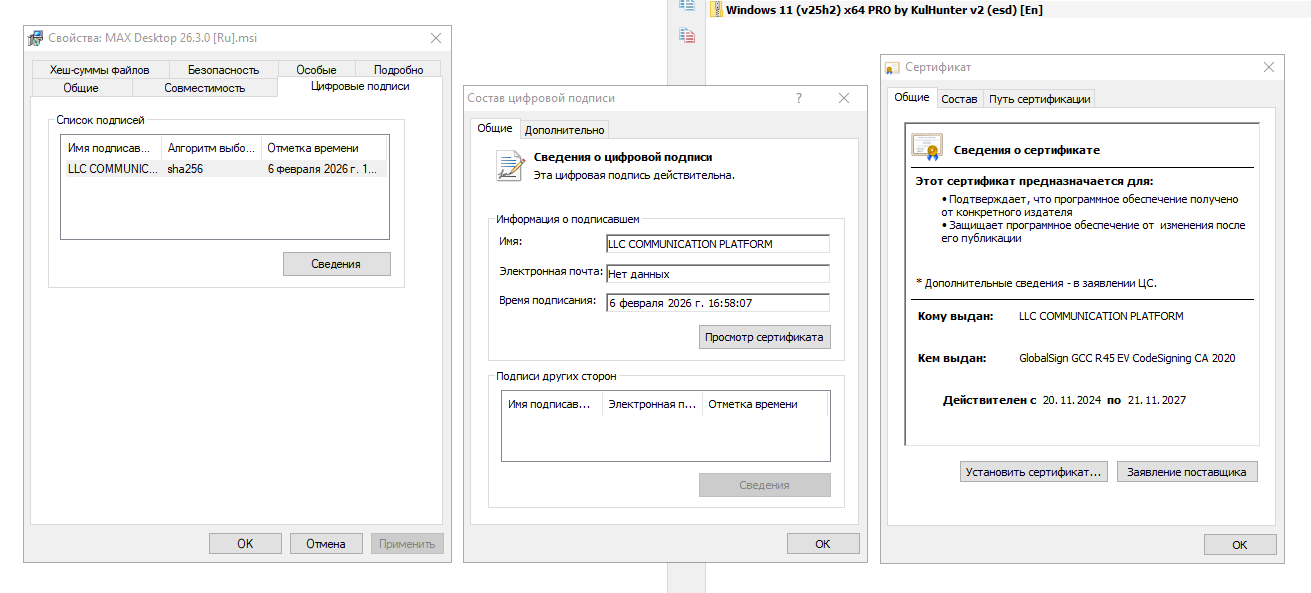Click the Имя field with LLC COMMUNICATION PLATFORM
Viewport: 1311px width, 593px height.
tap(718, 244)
